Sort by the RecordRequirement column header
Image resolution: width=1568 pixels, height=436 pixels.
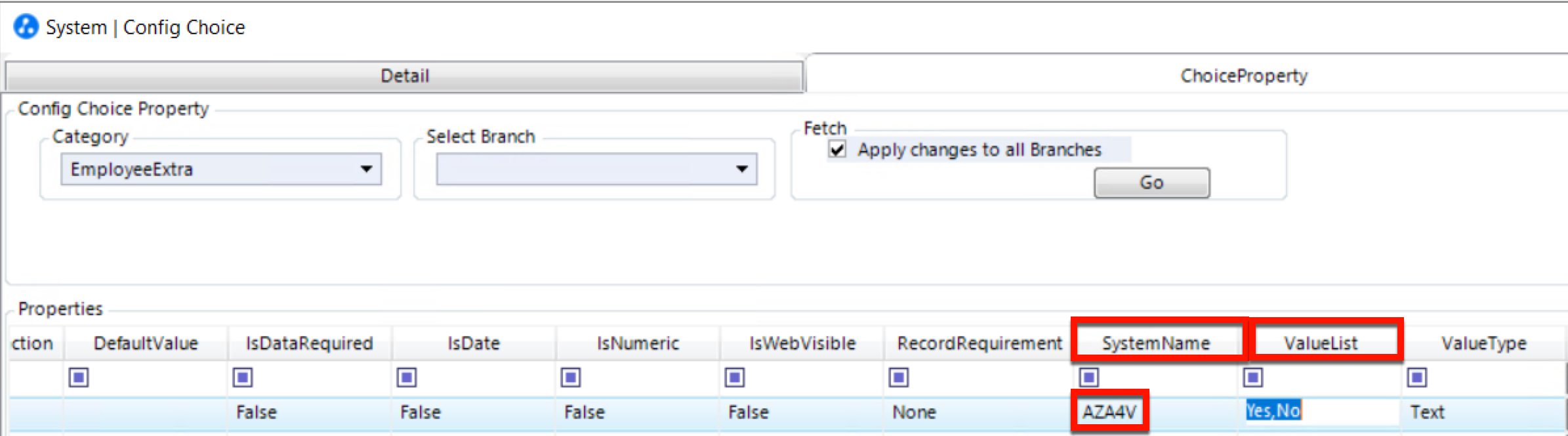pyautogui.click(x=980, y=343)
